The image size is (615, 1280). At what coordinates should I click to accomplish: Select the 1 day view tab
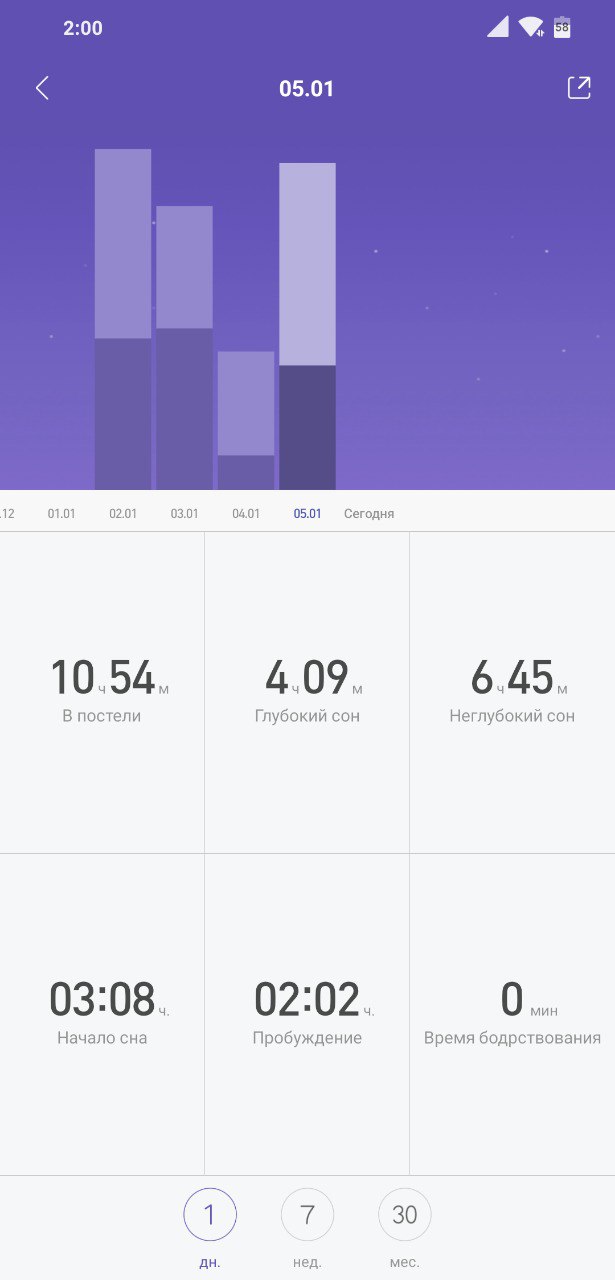pos(210,1215)
